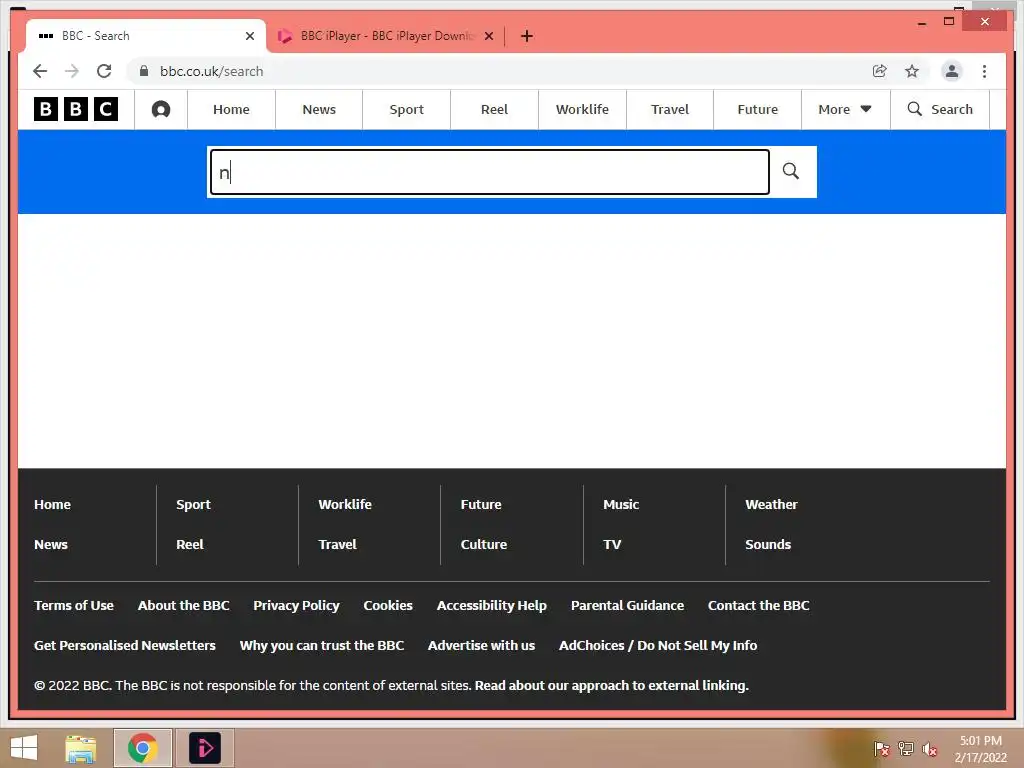1024x768 pixels.
Task: Open footer Reel link
Action: [x=189, y=544]
